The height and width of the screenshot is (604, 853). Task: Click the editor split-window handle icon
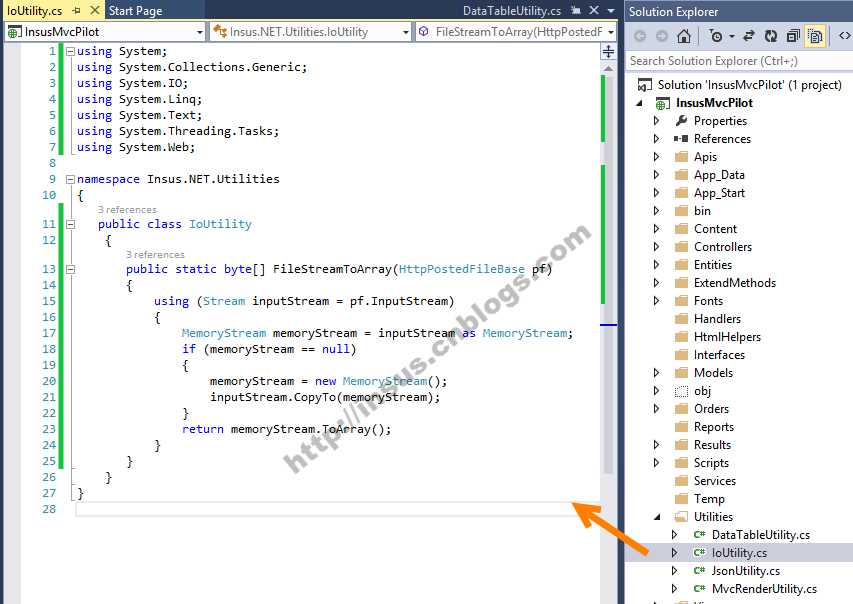tap(608, 52)
